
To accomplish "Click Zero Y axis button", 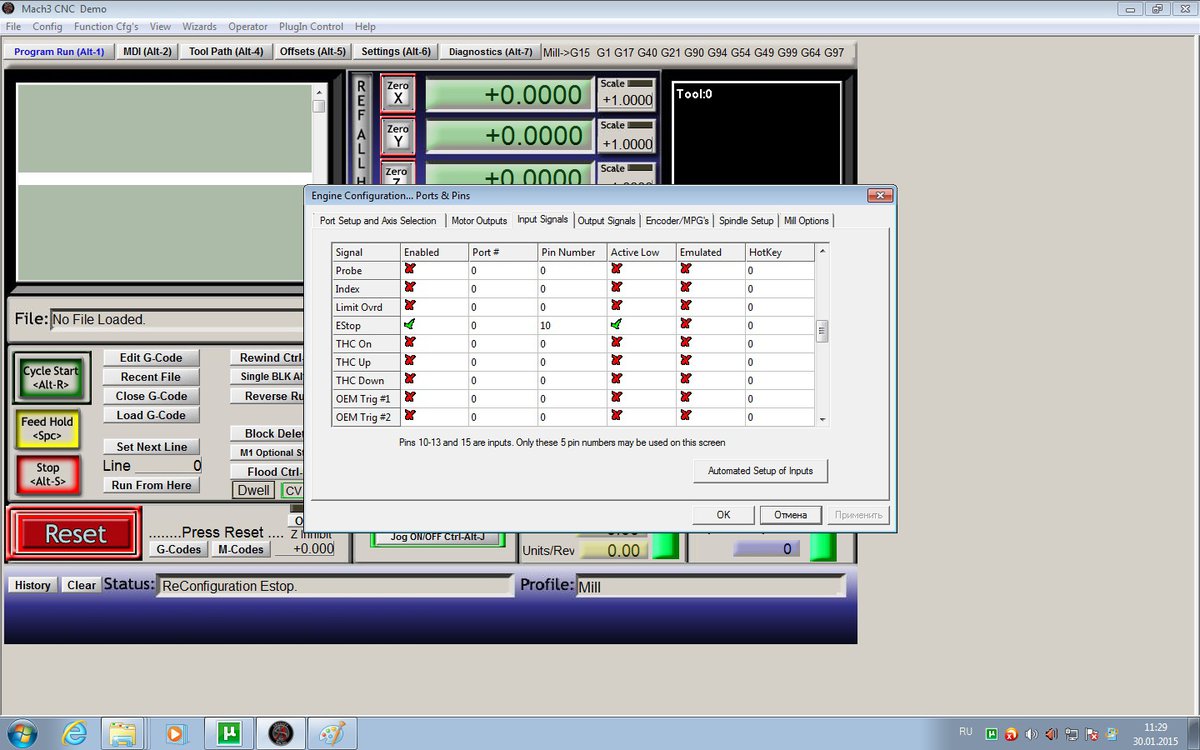I will [398, 135].
